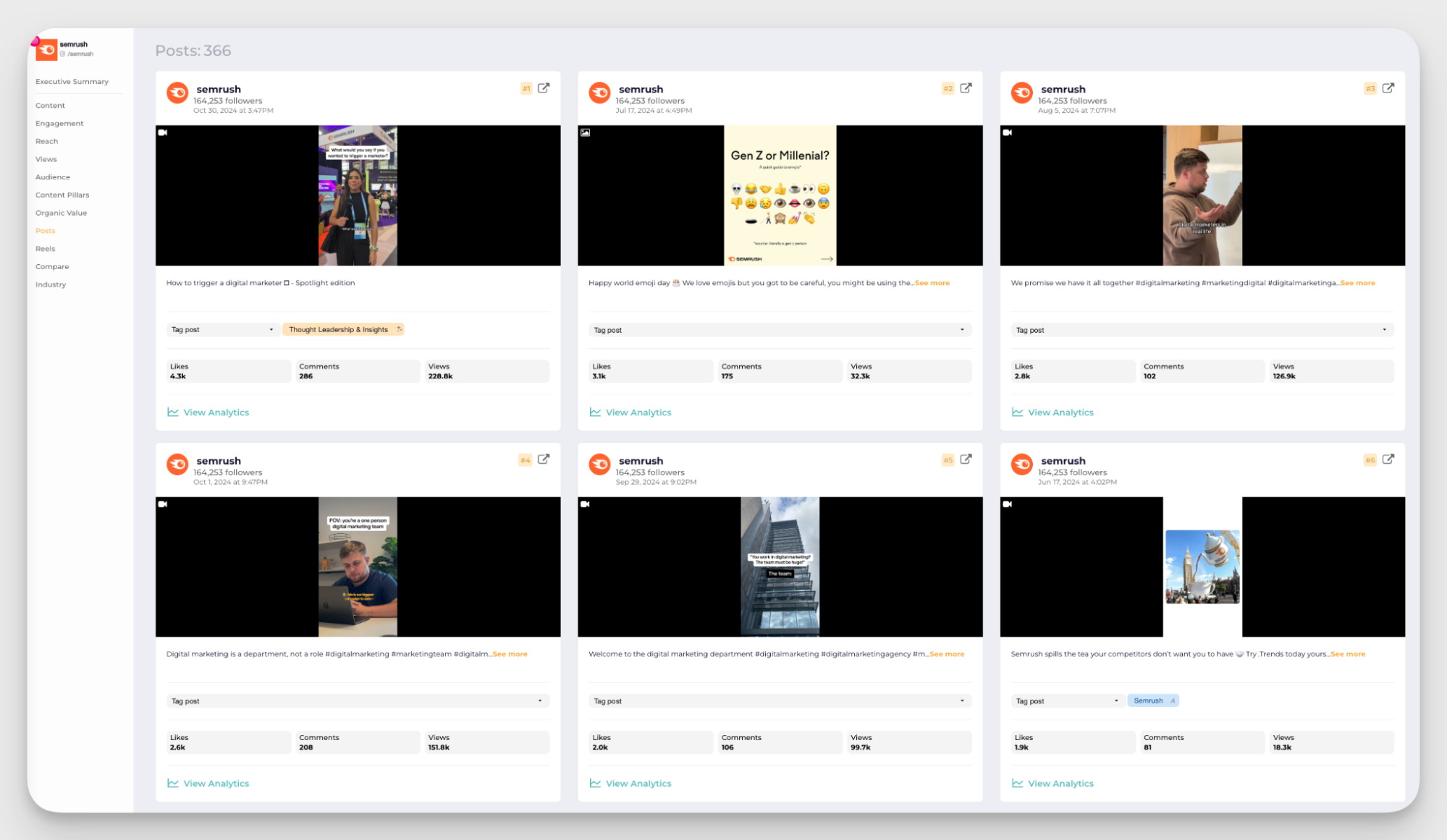Remove the Semrush tag on post #6
The image size is (1447, 840).
click(1173, 701)
